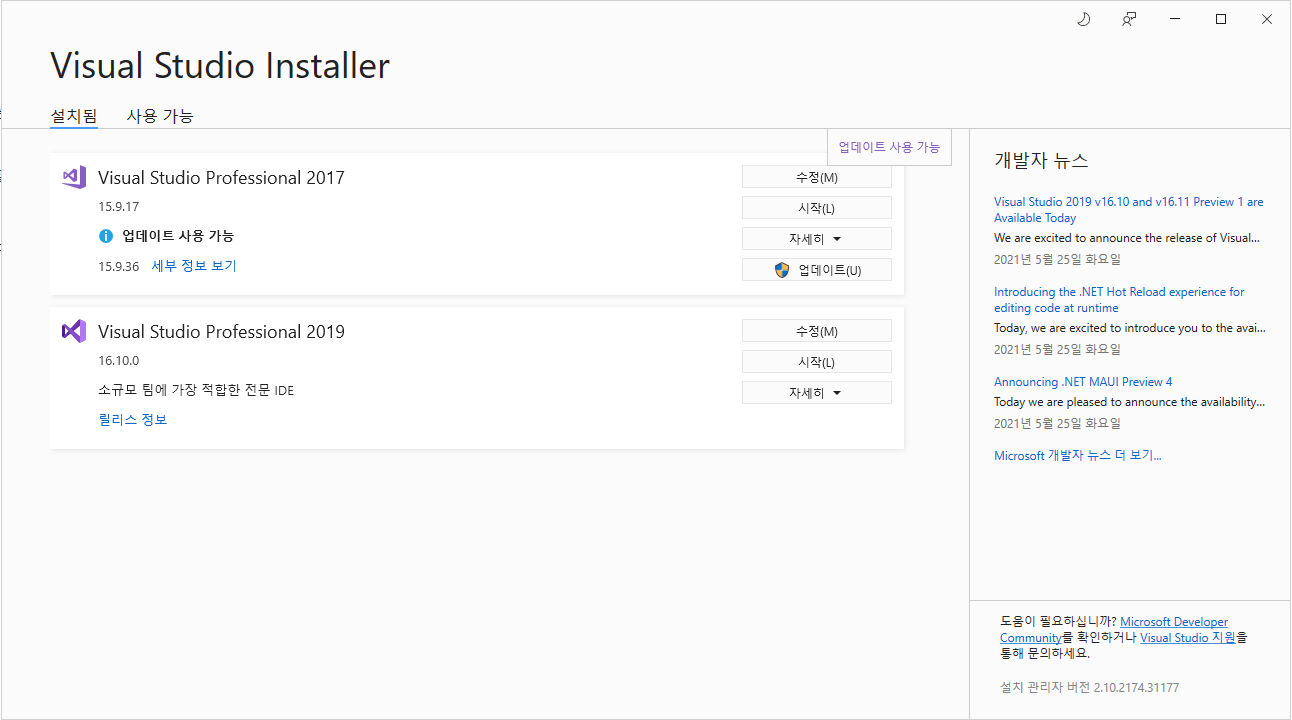Click 수정(M) for Visual Studio Professional 2017
Screen dimensions: 1292x720
coord(816,177)
